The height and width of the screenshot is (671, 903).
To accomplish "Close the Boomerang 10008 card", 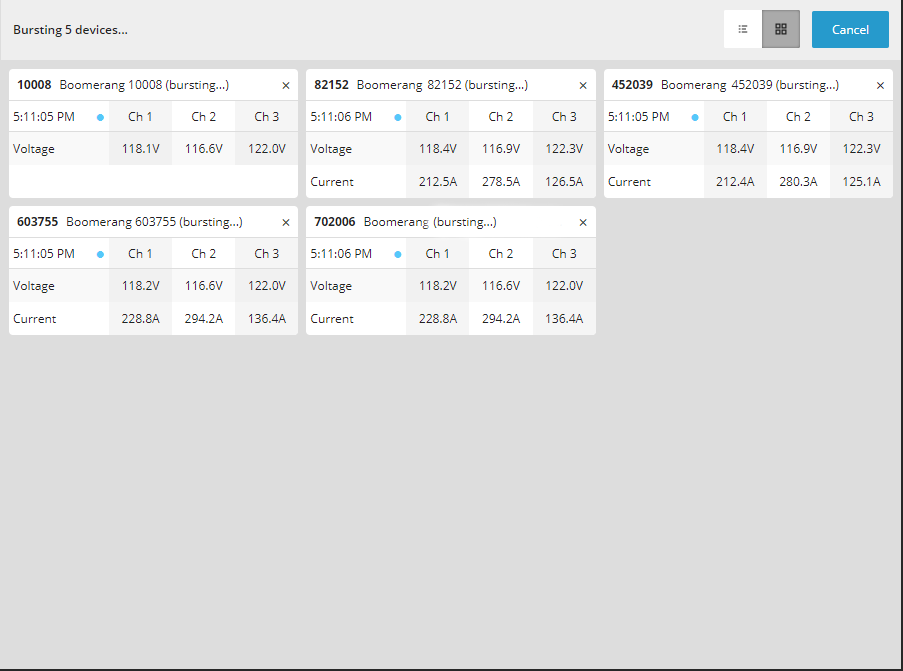I will pyautogui.click(x=285, y=85).
